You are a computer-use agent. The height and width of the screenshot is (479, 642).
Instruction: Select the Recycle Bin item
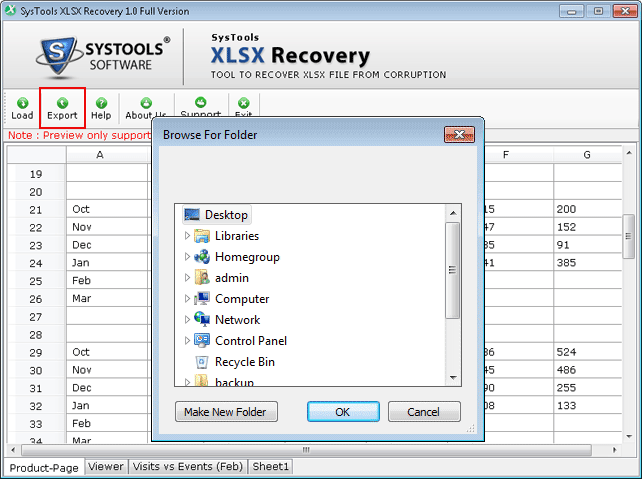(x=244, y=362)
